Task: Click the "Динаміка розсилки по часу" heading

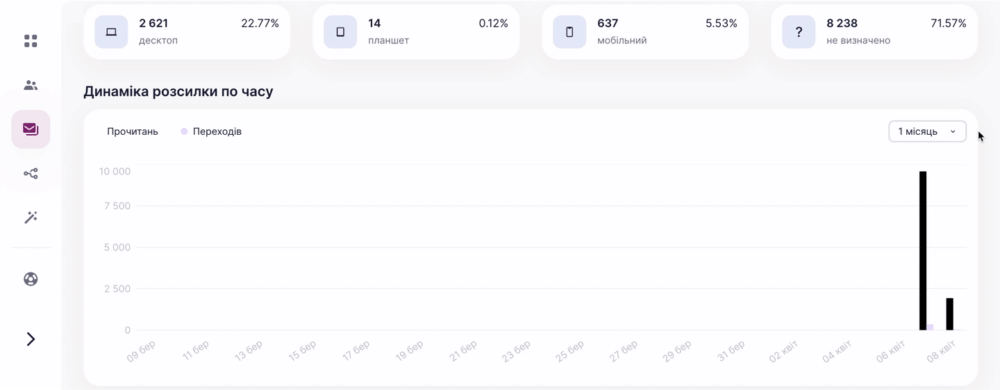Action: coord(178,92)
